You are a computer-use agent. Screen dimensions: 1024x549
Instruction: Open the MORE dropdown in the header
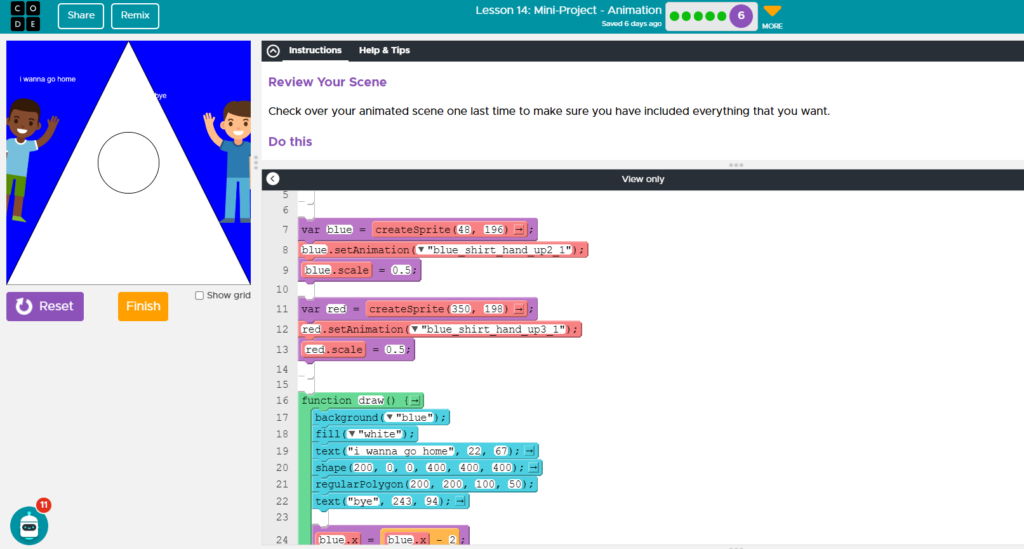coord(772,16)
